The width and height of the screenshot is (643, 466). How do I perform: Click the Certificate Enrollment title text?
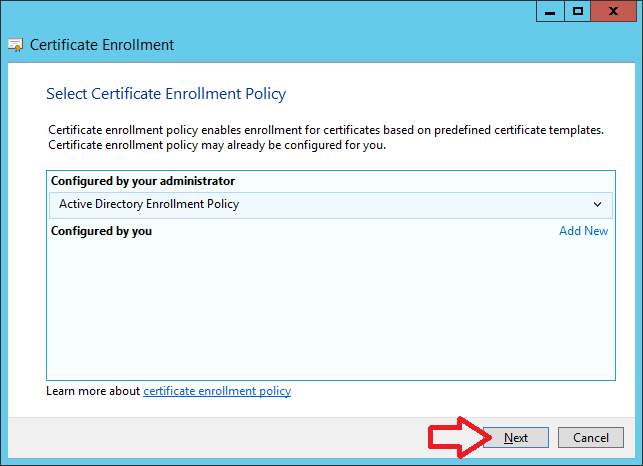[102, 45]
